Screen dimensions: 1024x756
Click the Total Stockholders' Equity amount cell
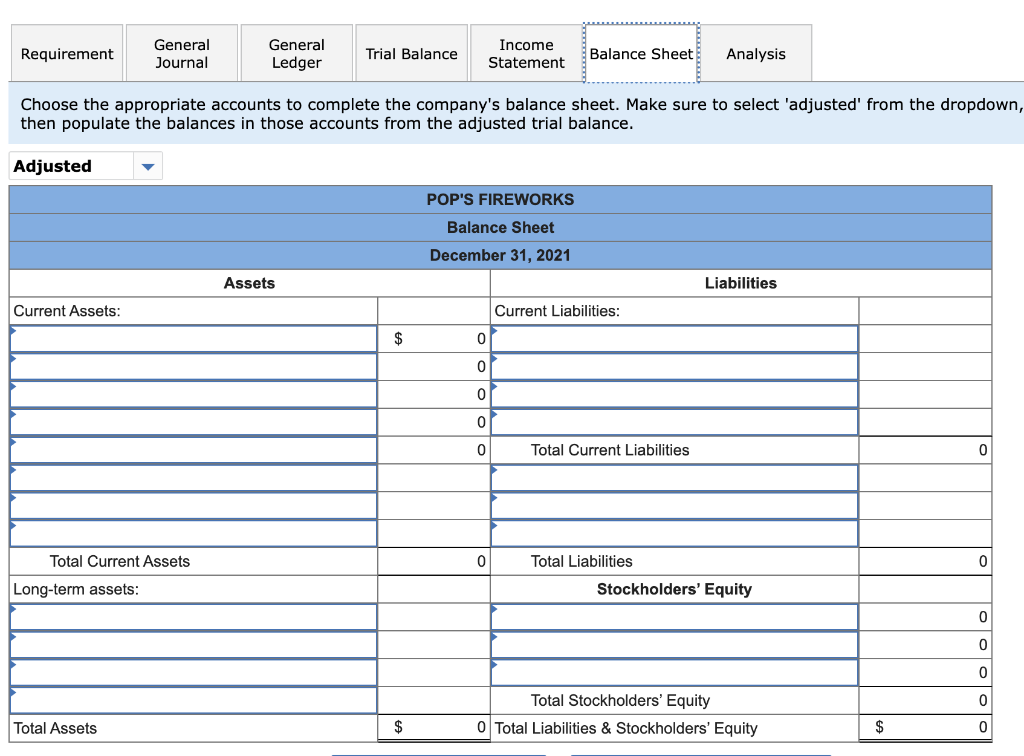click(x=924, y=700)
